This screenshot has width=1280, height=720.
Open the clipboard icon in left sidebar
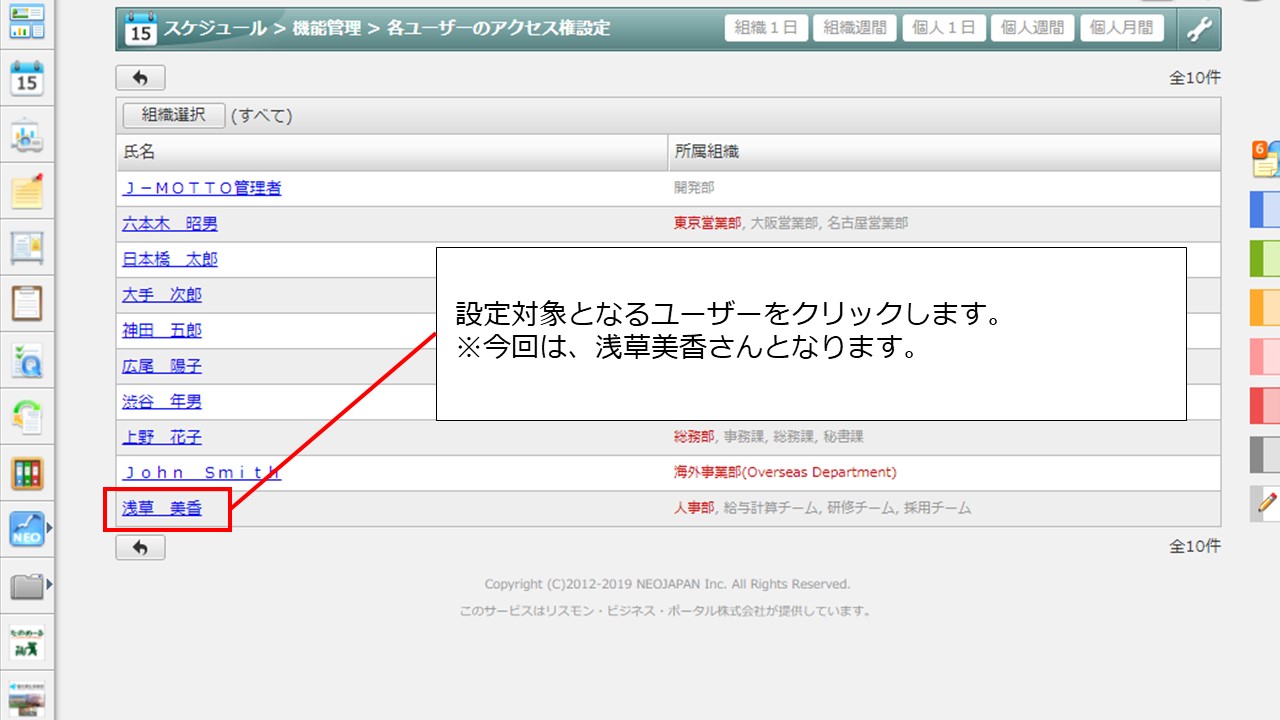tap(27, 302)
